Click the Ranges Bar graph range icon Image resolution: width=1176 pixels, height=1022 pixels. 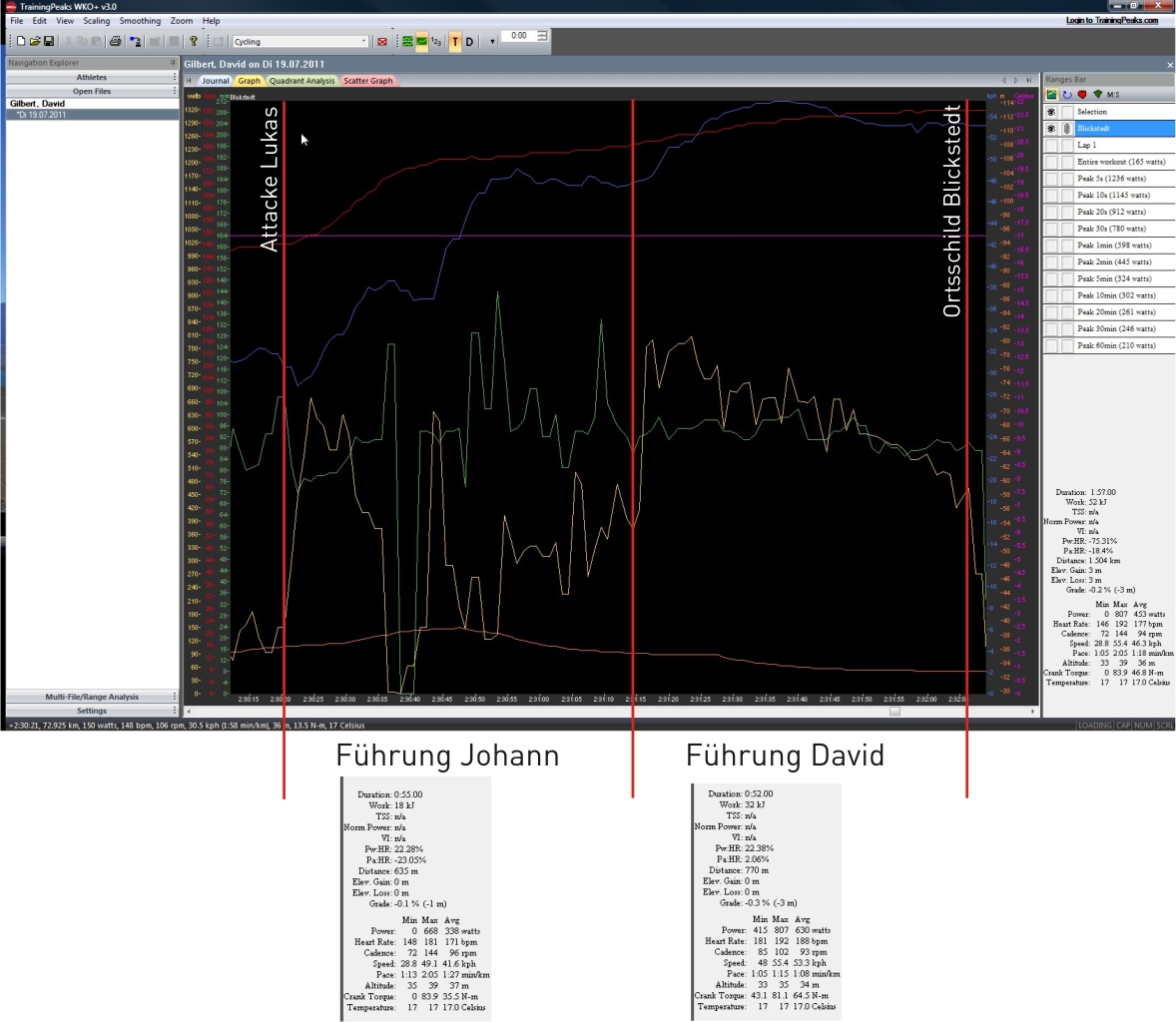pyautogui.click(x=1051, y=95)
